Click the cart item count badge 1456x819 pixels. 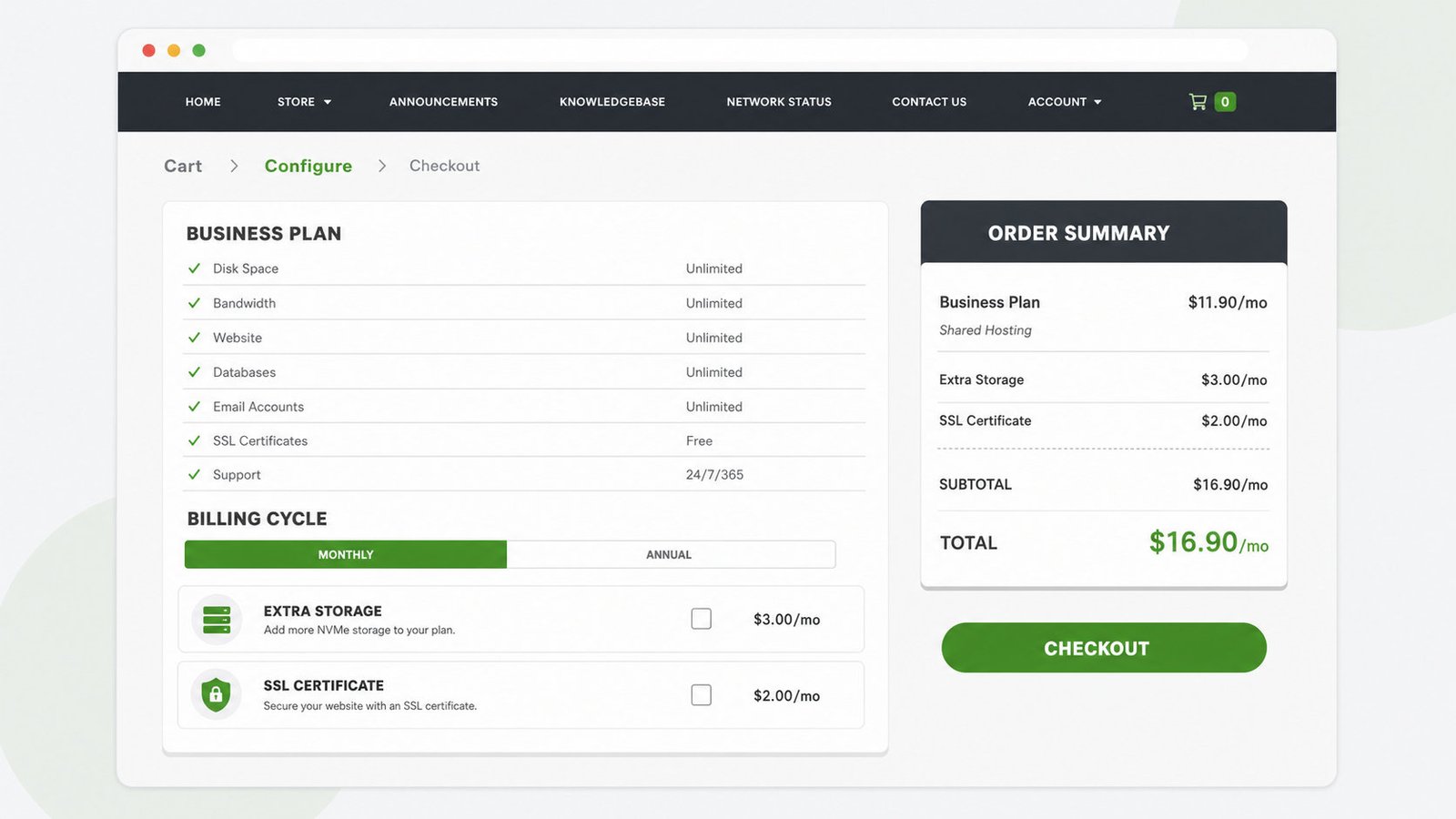(x=1225, y=102)
